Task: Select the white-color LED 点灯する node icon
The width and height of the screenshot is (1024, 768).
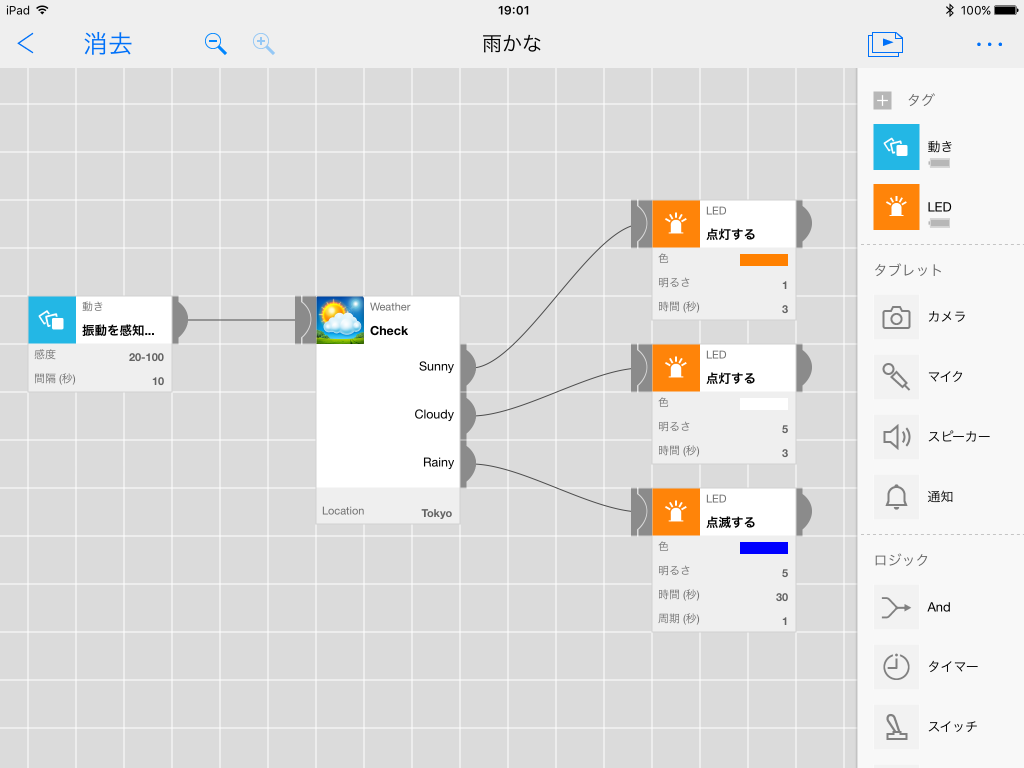Action: click(x=676, y=368)
